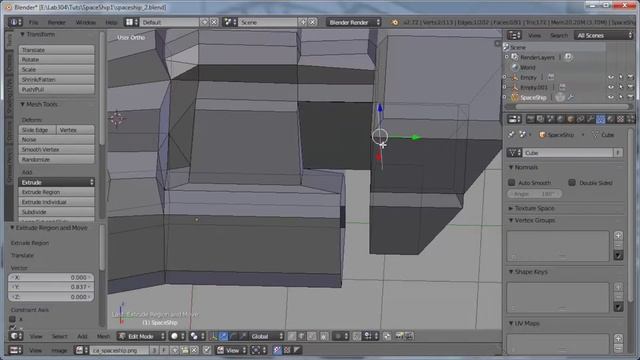Open the UV image editor type icon

pos(16,350)
